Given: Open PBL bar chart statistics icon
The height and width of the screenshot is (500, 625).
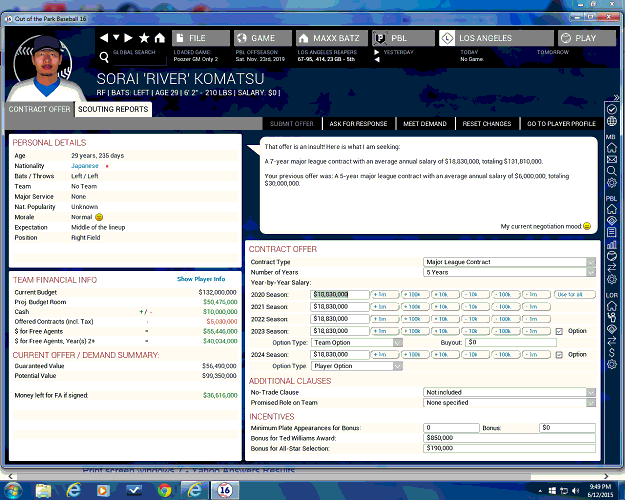Looking at the screenshot, I should [611, 244].
